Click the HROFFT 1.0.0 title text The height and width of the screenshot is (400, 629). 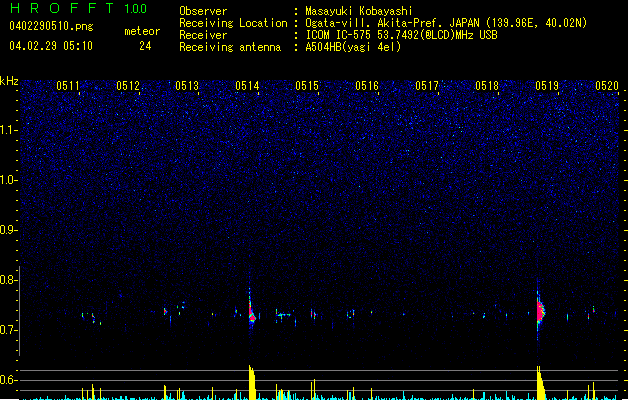coord(78,8)
